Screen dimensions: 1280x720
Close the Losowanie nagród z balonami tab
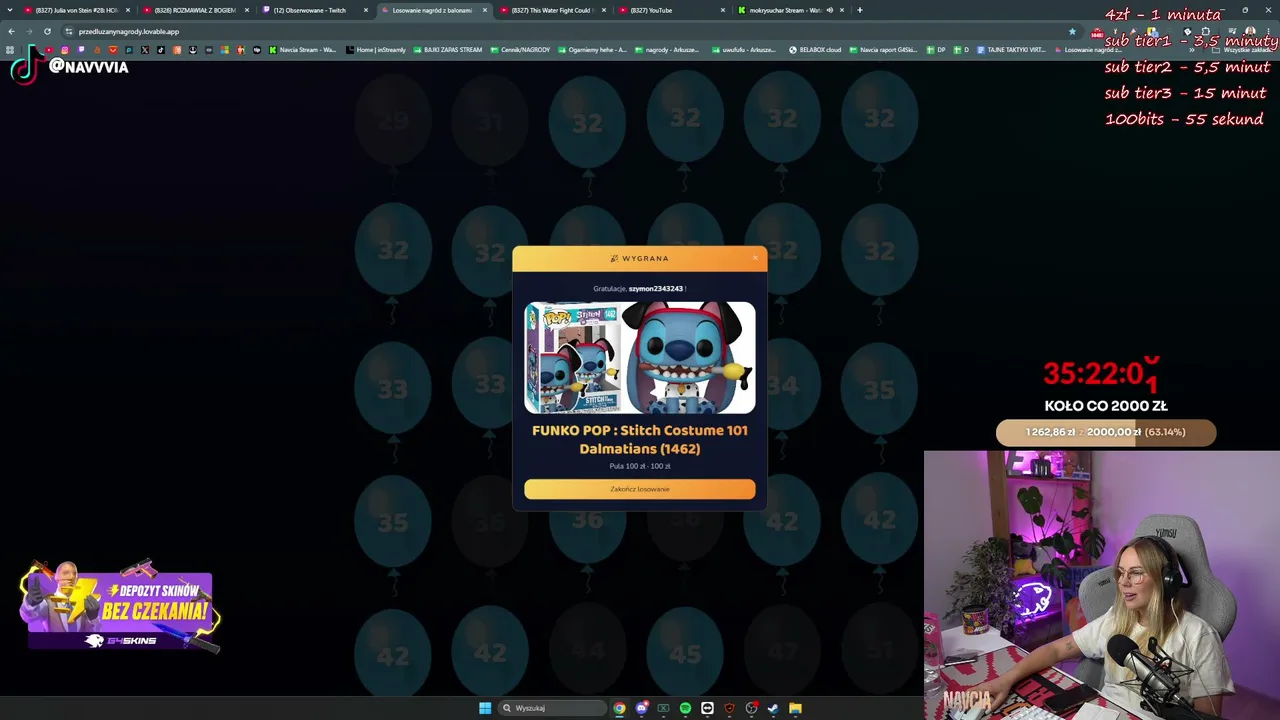[x=485, y=10]
